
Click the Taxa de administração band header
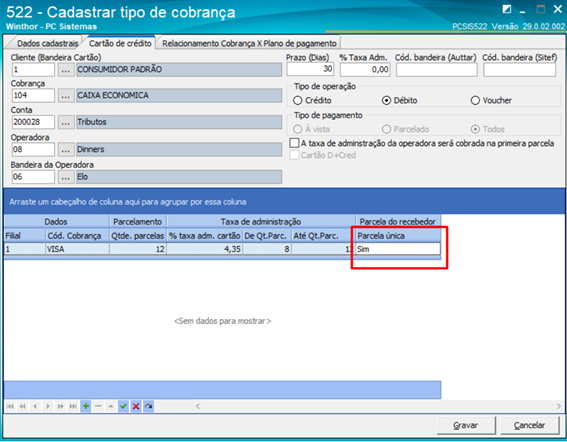click(261, 222)
